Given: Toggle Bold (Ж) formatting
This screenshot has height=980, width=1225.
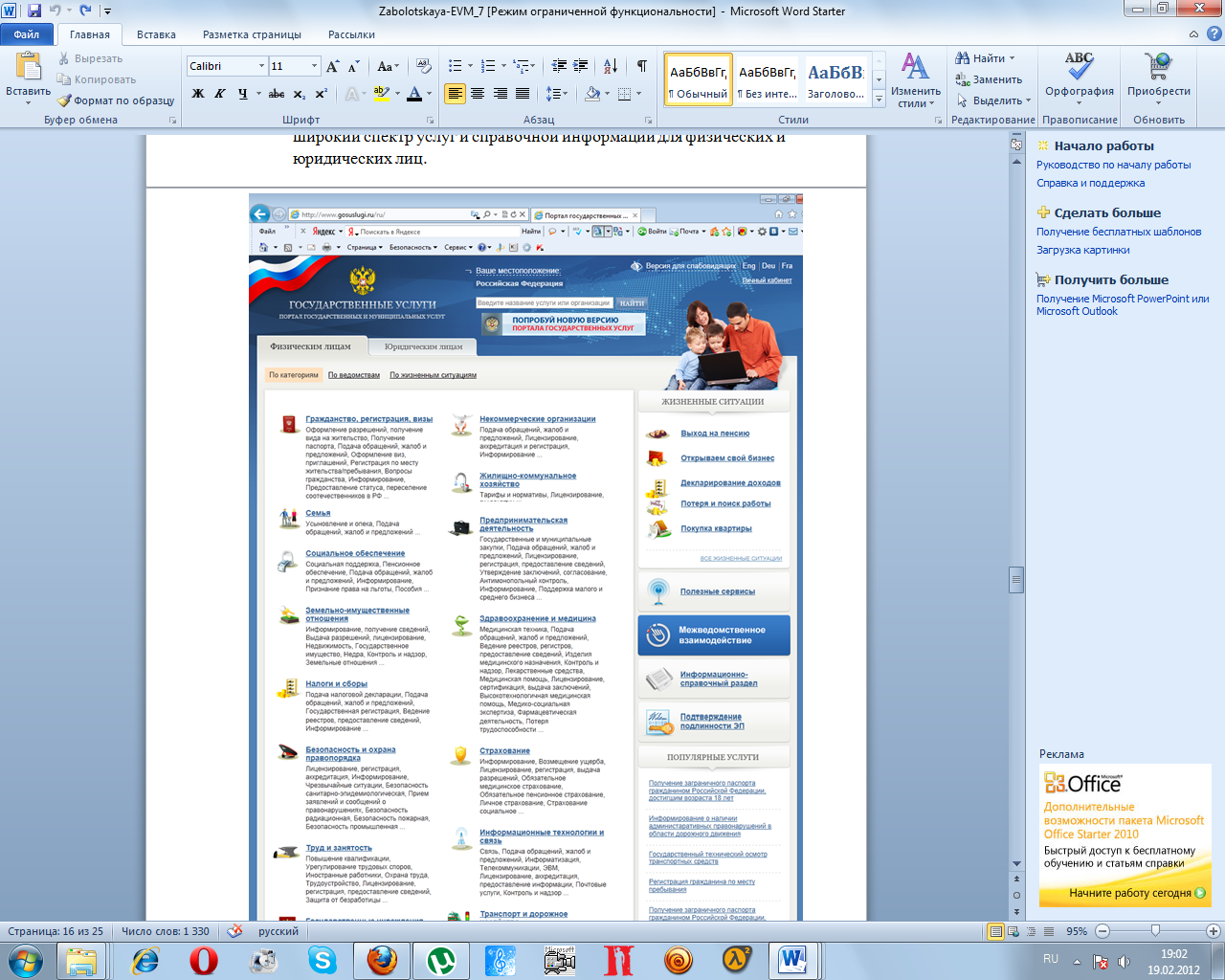Looking at the screenshot, I should coord(198,94).
